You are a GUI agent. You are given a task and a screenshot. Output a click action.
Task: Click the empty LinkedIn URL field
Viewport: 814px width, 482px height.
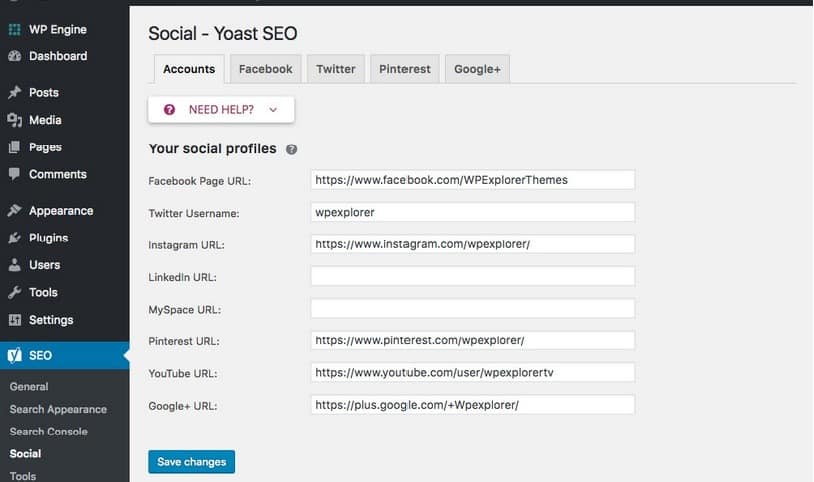pyautogui.click(x=473, y=276)
